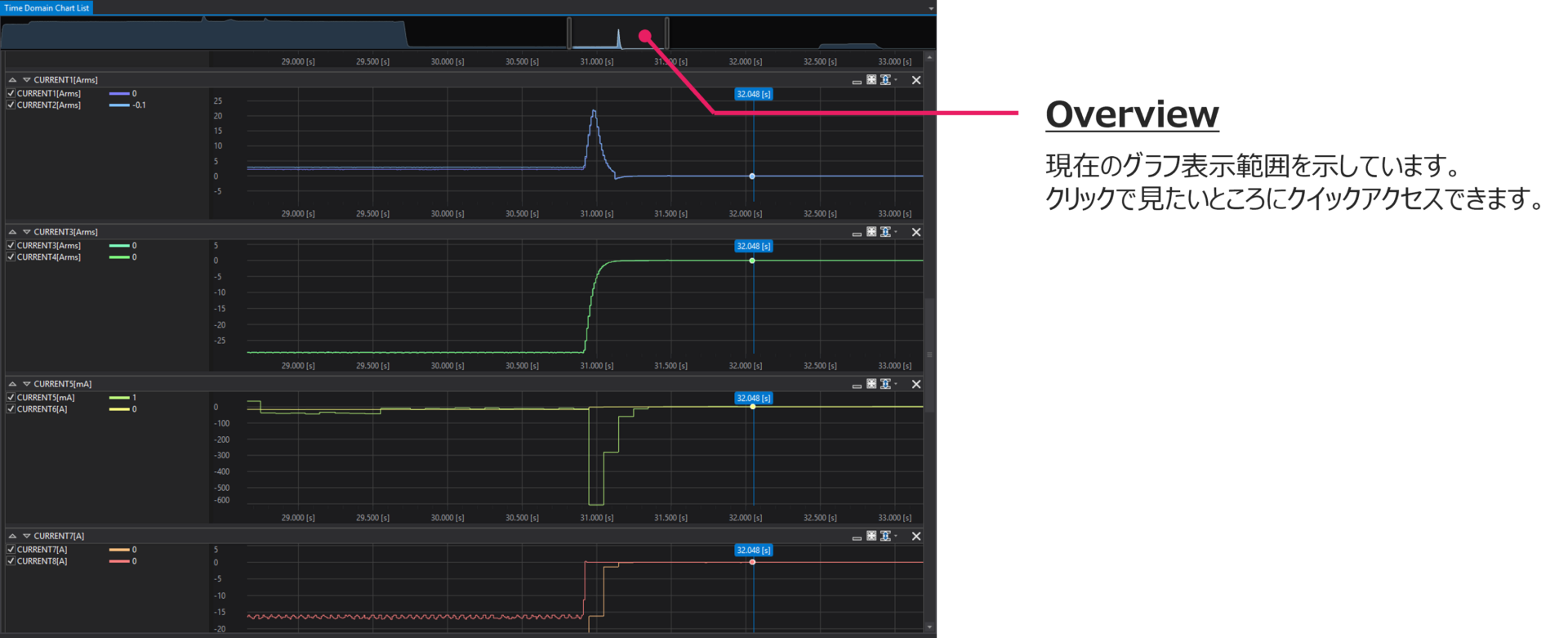The width and height of the screenshot is (1568, 638).
Task: Click the Overview heading text
Action: [x=1132, y=114]
